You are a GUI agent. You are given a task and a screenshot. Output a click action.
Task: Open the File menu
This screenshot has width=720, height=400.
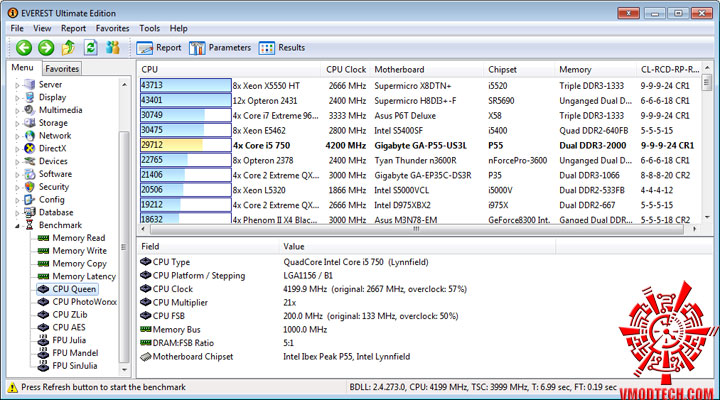17,28
